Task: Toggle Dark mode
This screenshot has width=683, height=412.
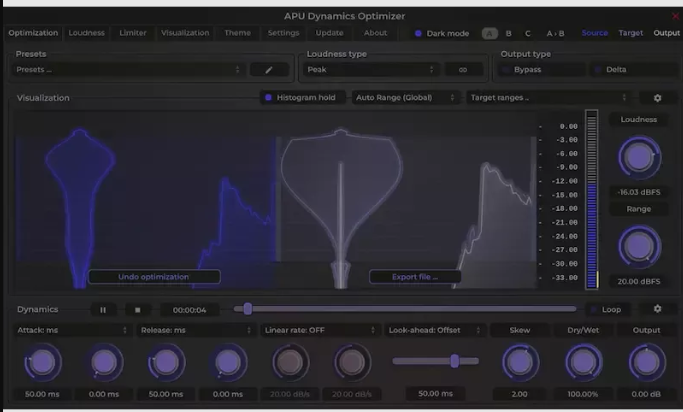Action: tap(442, 34)
